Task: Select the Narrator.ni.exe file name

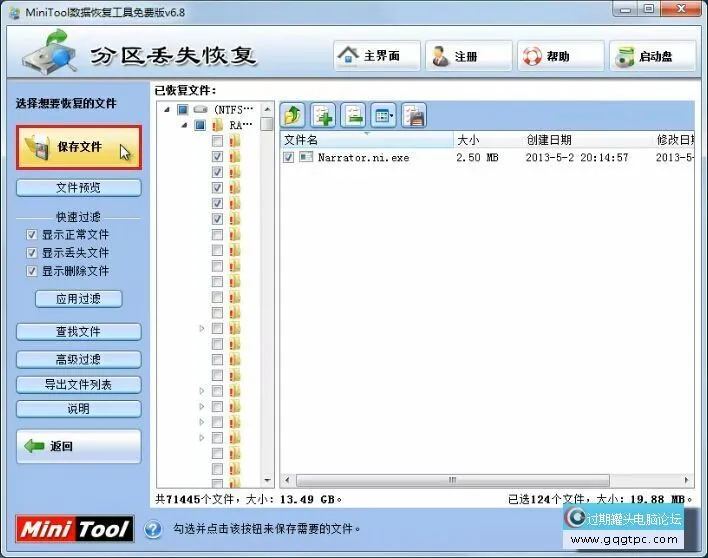Action: tap(363, 158)
